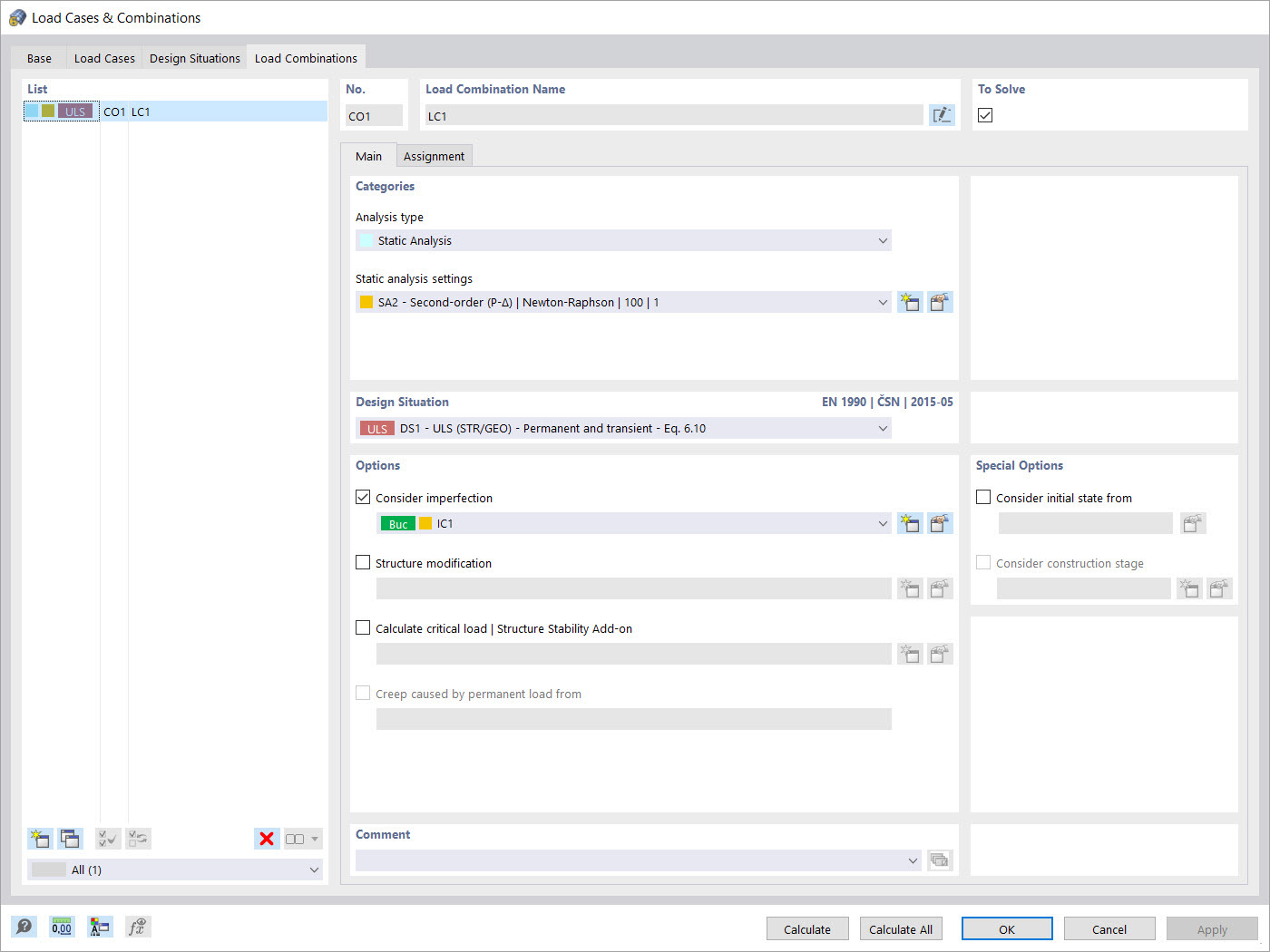Open the formula editor beside Load Combination Name

click(x=942, y=114)
